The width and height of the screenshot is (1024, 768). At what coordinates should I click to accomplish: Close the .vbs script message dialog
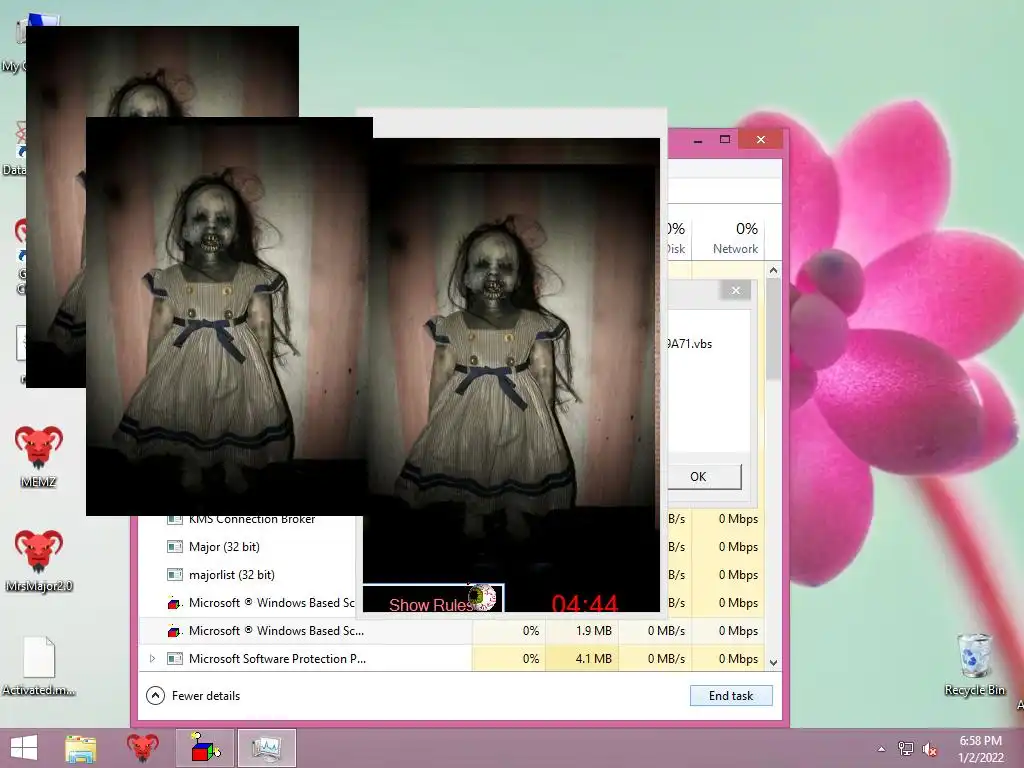tap(736, 291)
